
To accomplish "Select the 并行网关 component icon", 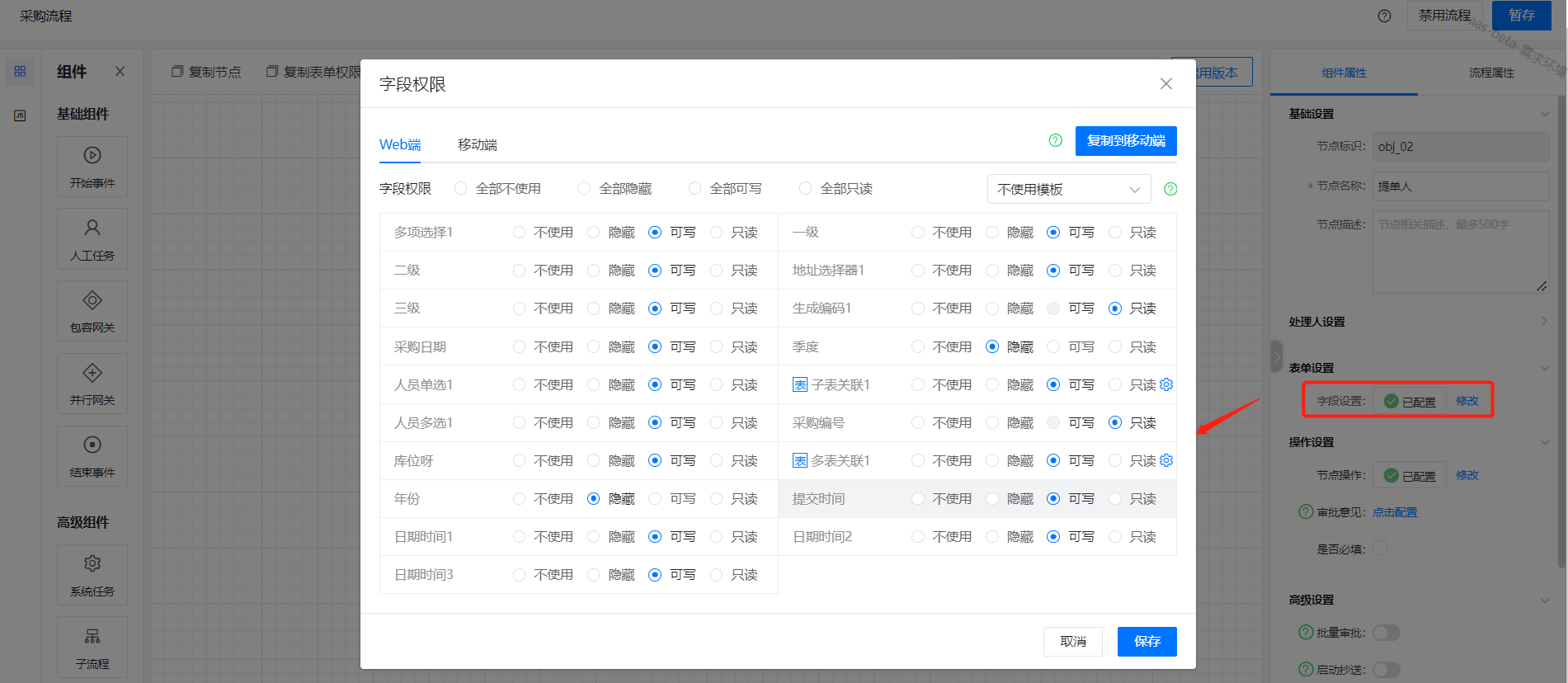I will tap(92, 373).
